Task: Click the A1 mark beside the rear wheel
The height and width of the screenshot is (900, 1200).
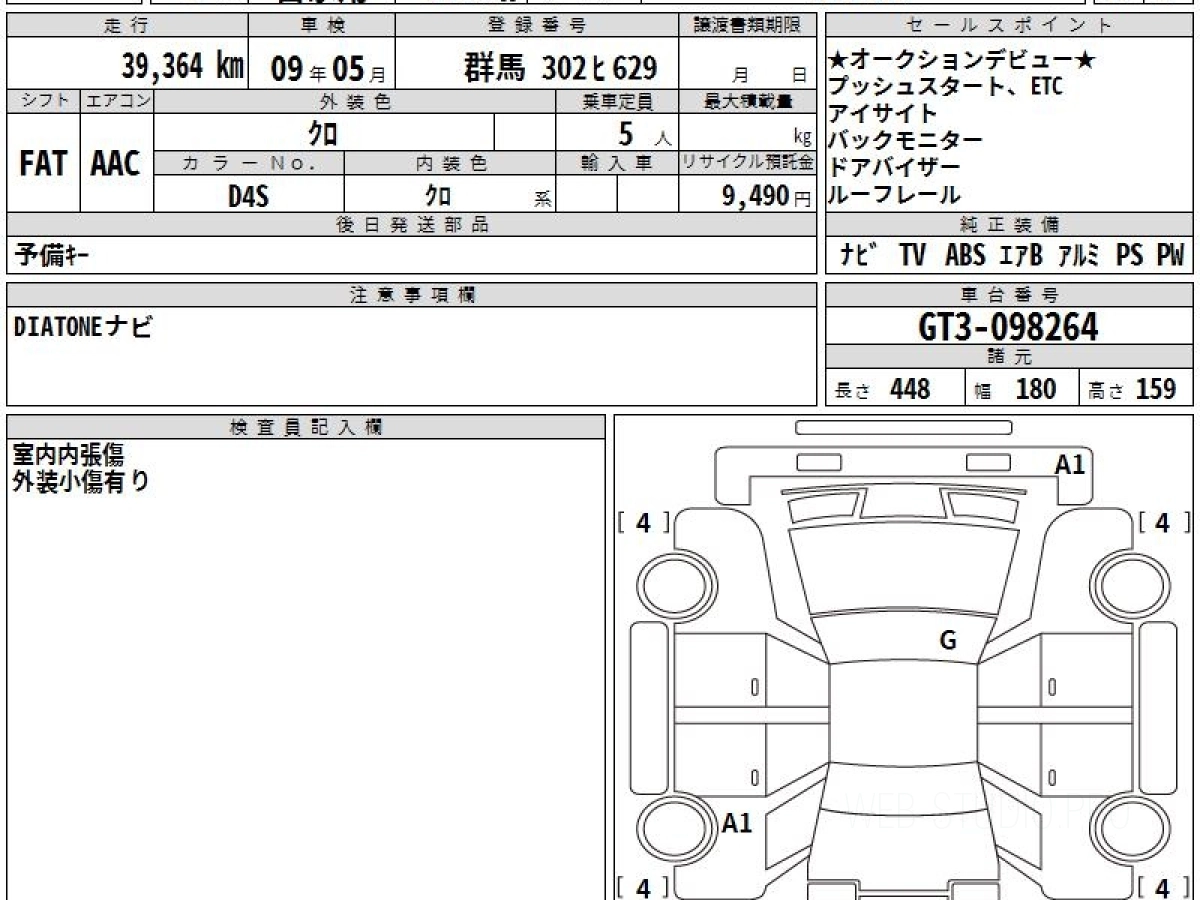Action: pyautogui.click(x=737, y=823)
